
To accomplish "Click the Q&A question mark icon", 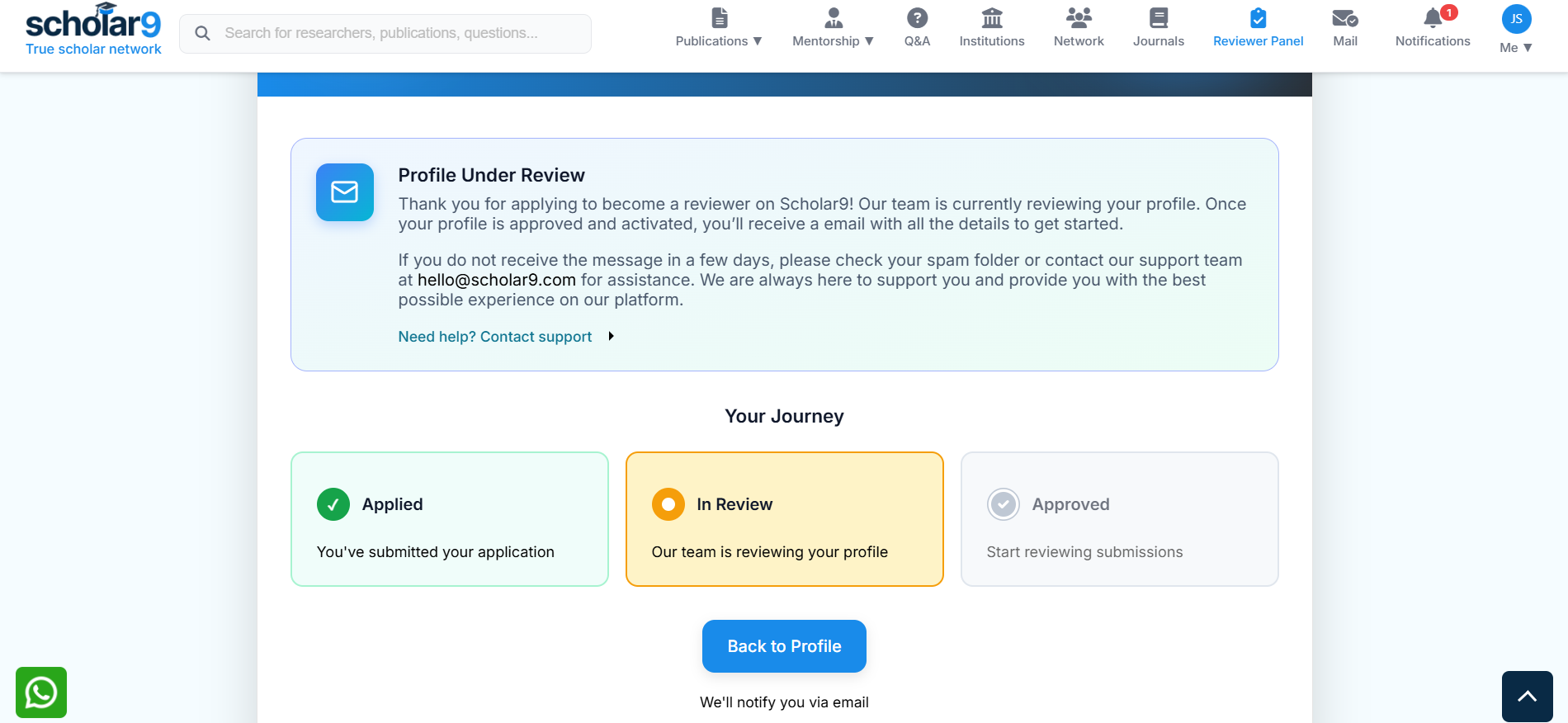I will (x=917, y=17).
